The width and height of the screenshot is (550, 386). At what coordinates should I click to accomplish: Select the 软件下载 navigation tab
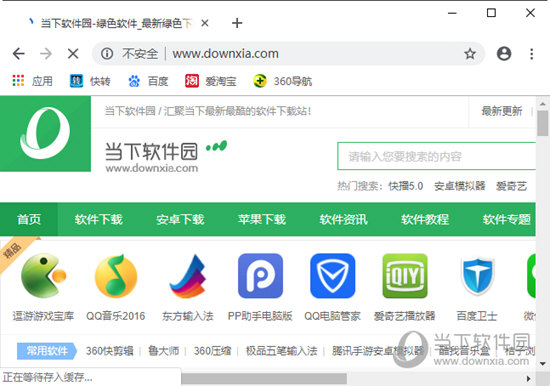point(99,219)
